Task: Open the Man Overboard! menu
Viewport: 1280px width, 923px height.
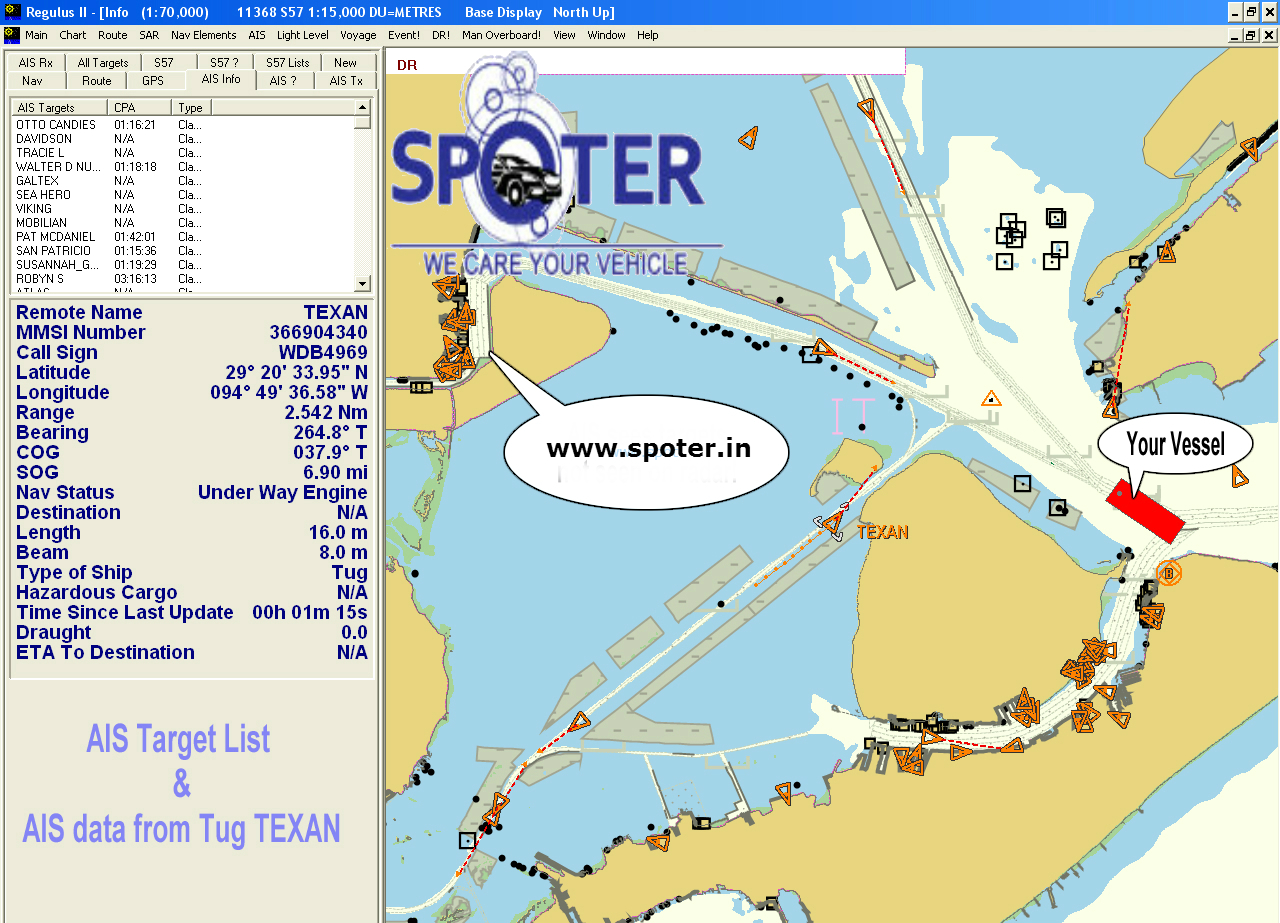Action: [x=501, y=35]
